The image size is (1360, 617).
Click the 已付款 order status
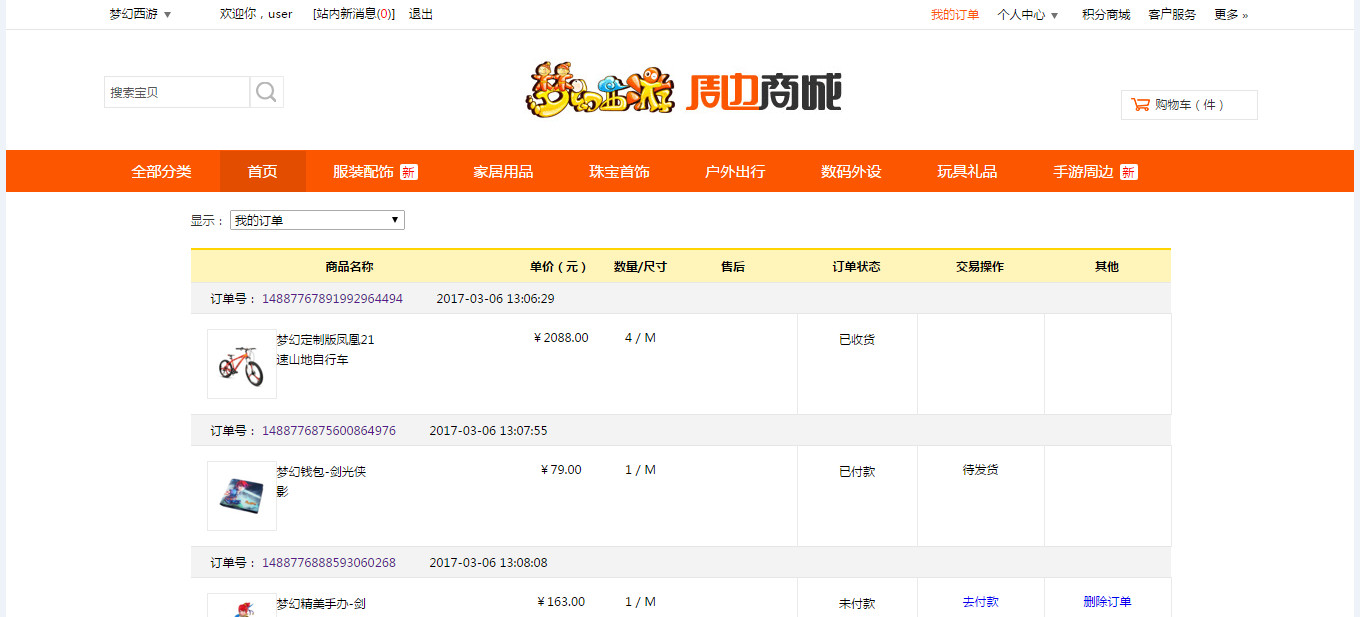(857, 472)
